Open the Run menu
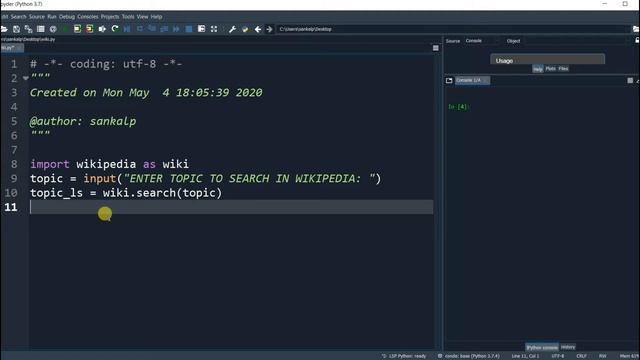640x360 pixels. (52, 17)
